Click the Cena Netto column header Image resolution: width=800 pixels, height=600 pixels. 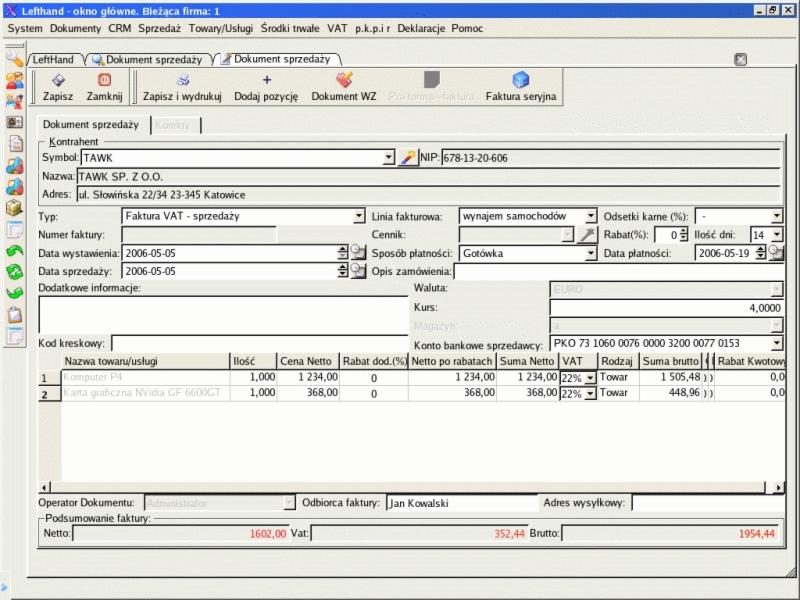coord(305,361)
